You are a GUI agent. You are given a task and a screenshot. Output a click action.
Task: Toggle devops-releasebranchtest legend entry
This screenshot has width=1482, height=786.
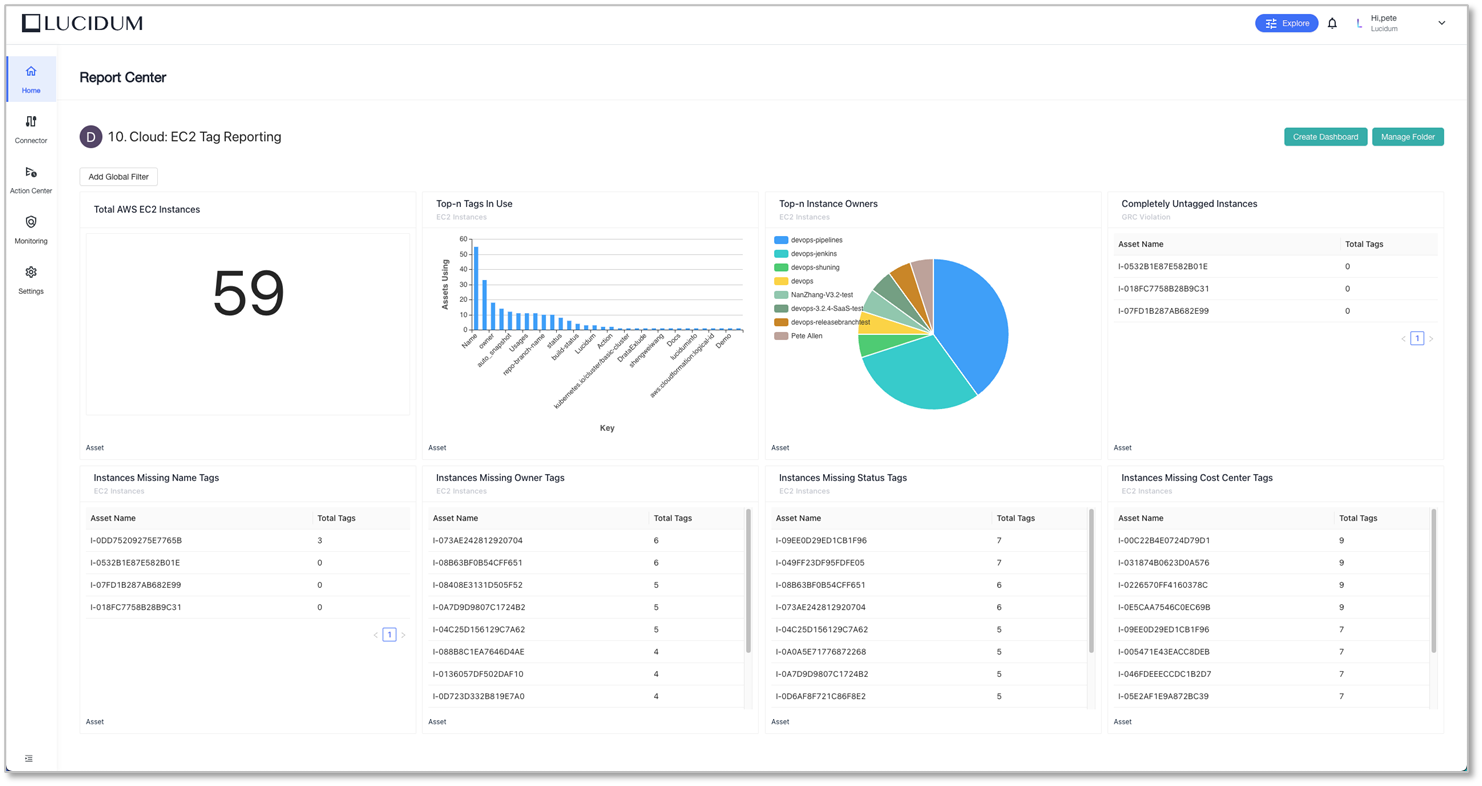click(822, 322)
